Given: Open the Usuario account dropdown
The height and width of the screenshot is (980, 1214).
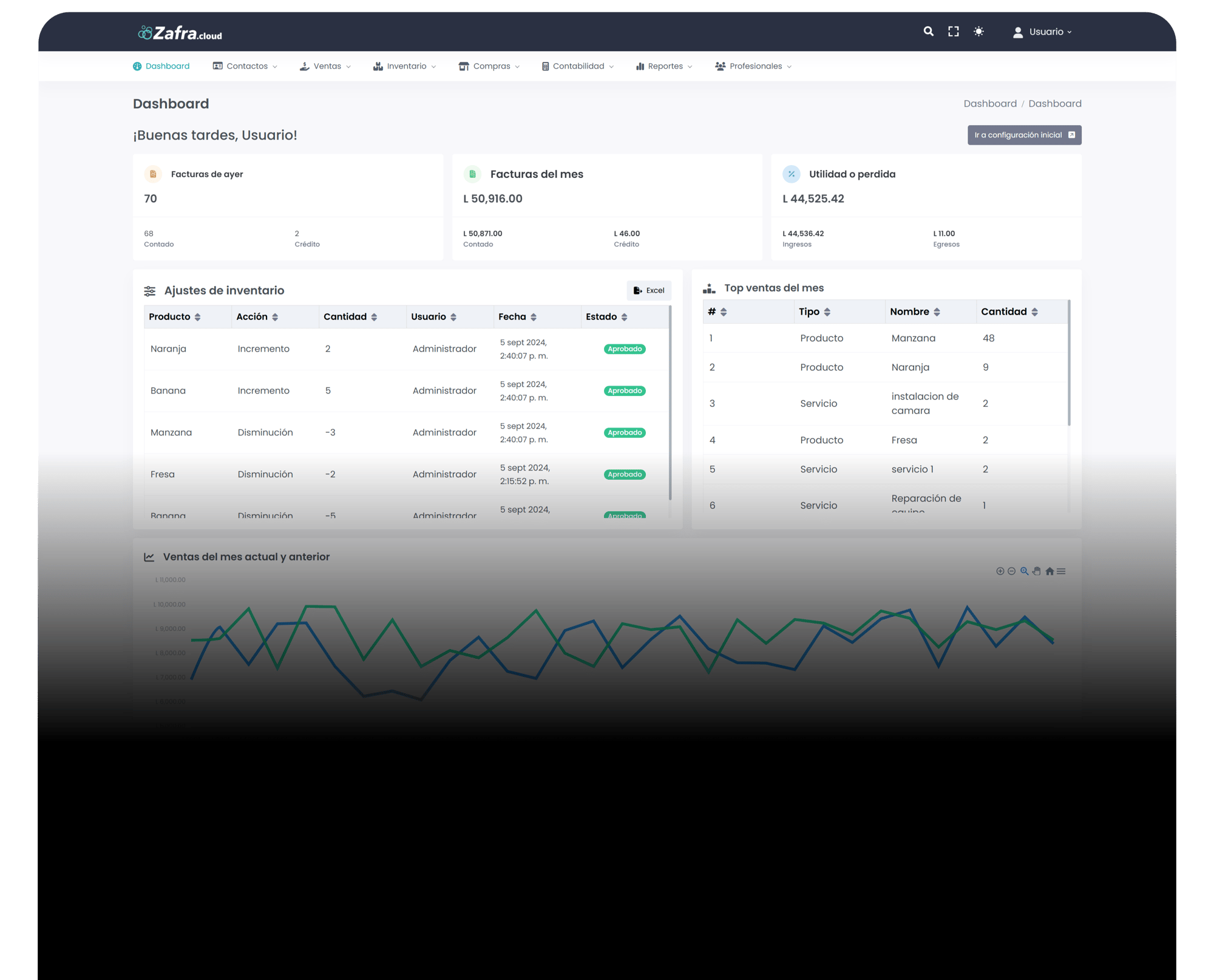Looking at the screenshot, I should (x=1042, y=32).
